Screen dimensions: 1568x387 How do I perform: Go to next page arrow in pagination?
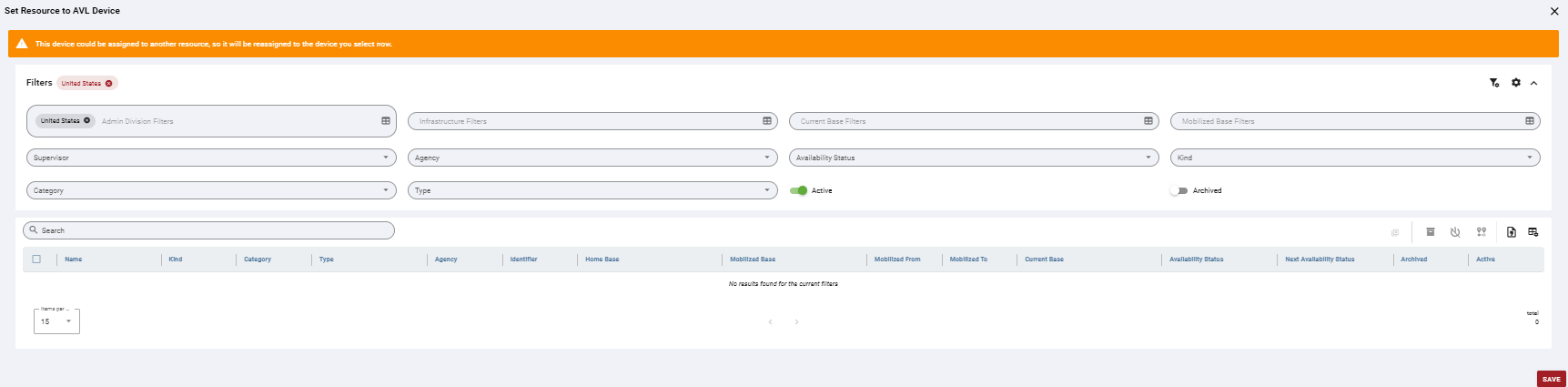(796, 321)
